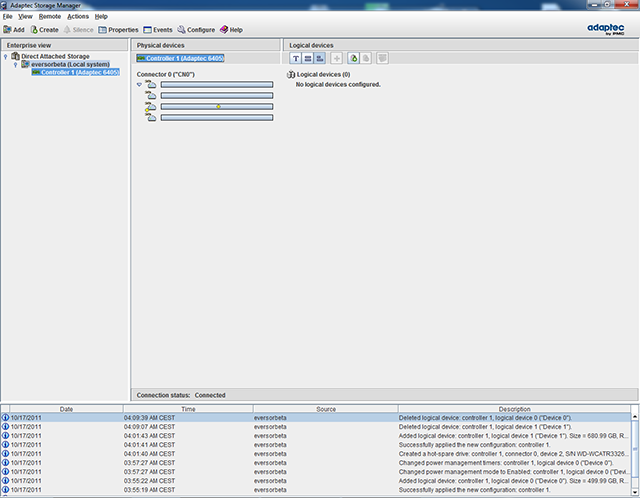Sort events by the Date column header
This screenshot has width=640, height=498.
66,409
